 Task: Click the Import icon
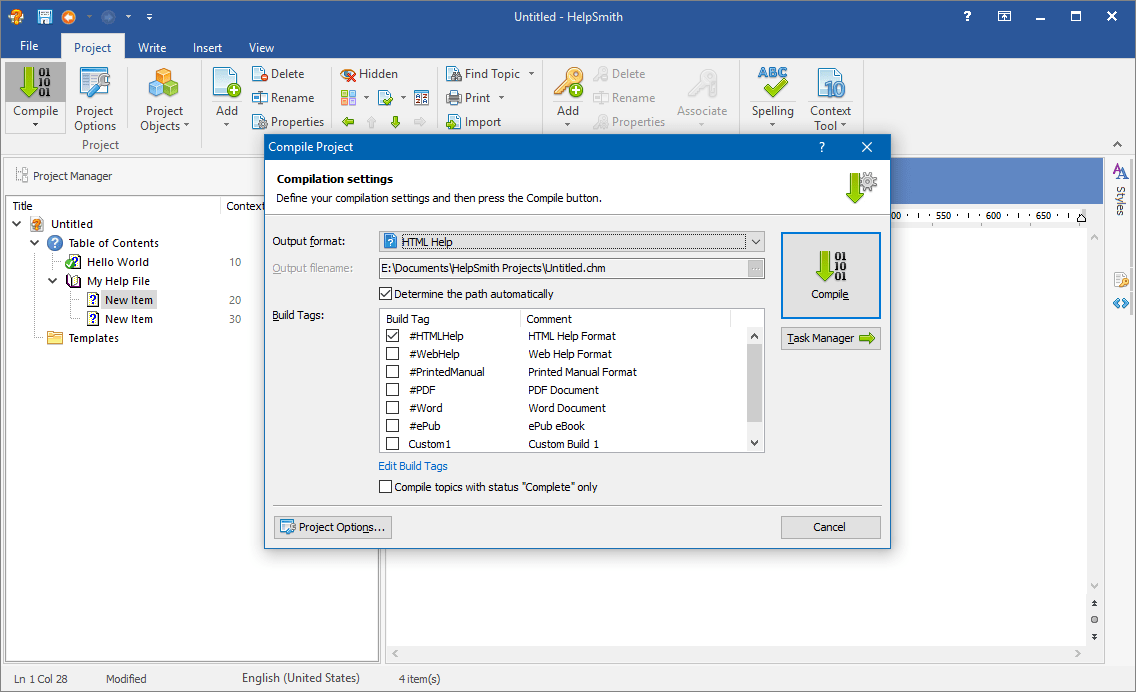454,122
